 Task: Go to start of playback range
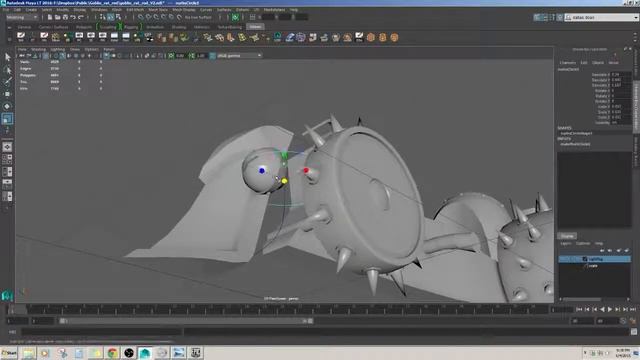pos(579,310)
